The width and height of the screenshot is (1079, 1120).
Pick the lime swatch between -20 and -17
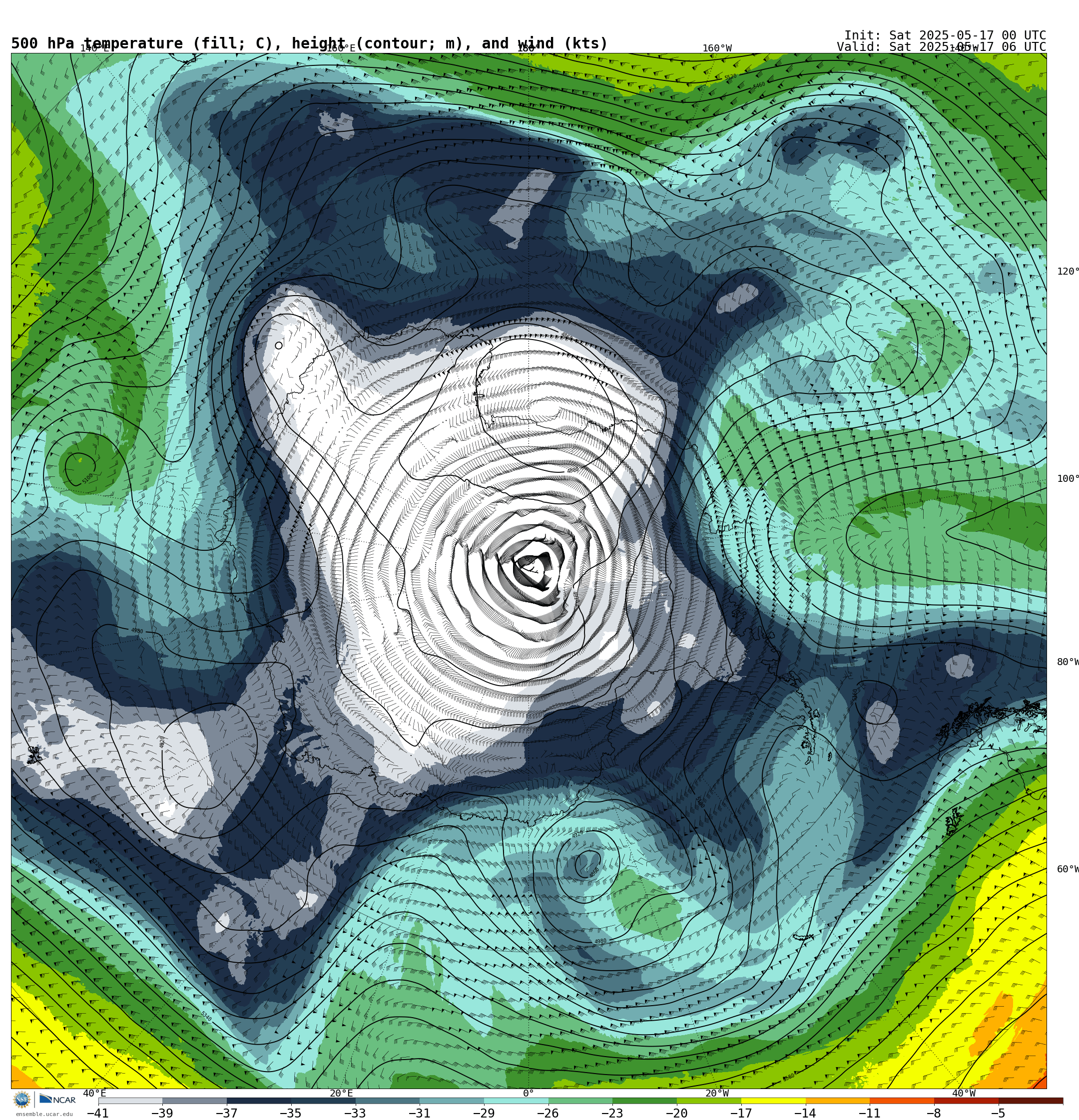(709, 1101)
